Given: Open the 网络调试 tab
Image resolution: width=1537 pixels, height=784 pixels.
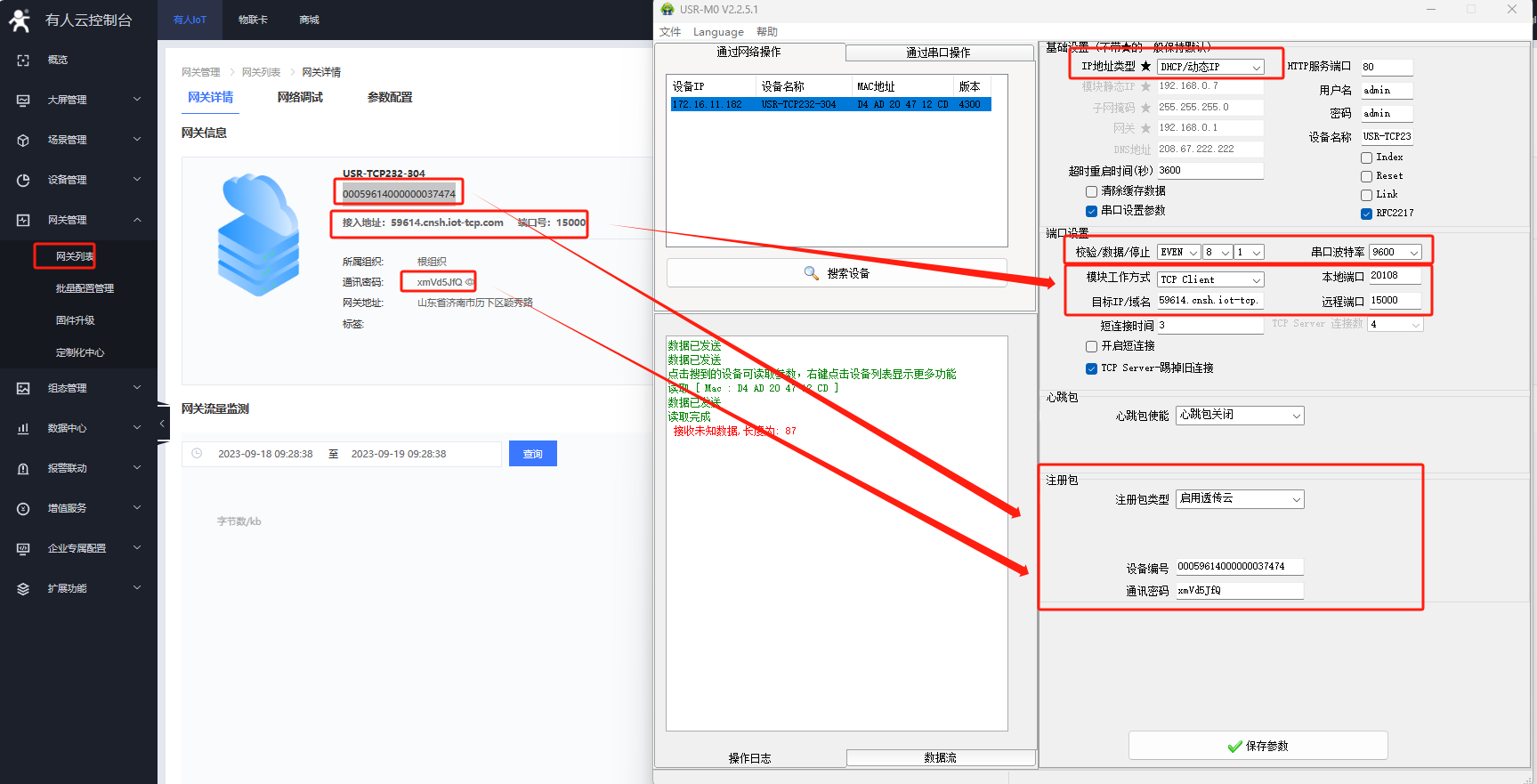Looking at the screenshot, I should pyautogui.click(x=300, y=97).
